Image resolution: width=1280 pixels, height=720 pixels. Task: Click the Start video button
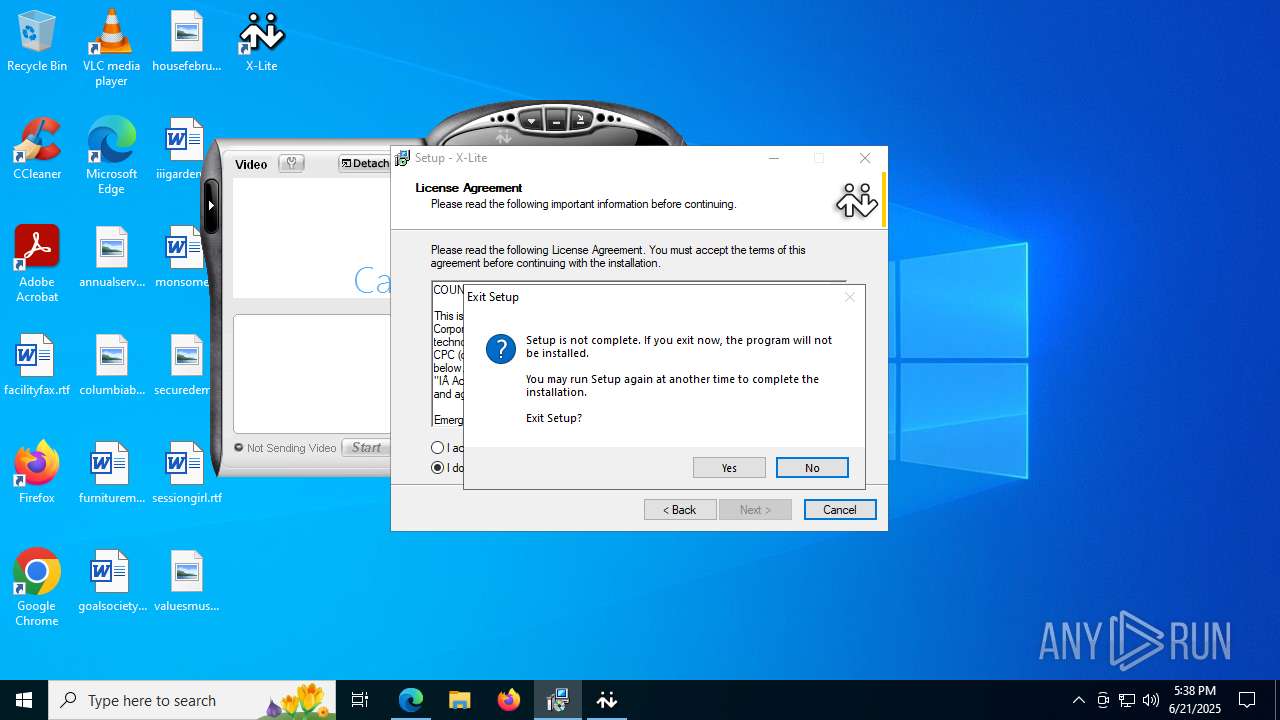pos(366,448)
